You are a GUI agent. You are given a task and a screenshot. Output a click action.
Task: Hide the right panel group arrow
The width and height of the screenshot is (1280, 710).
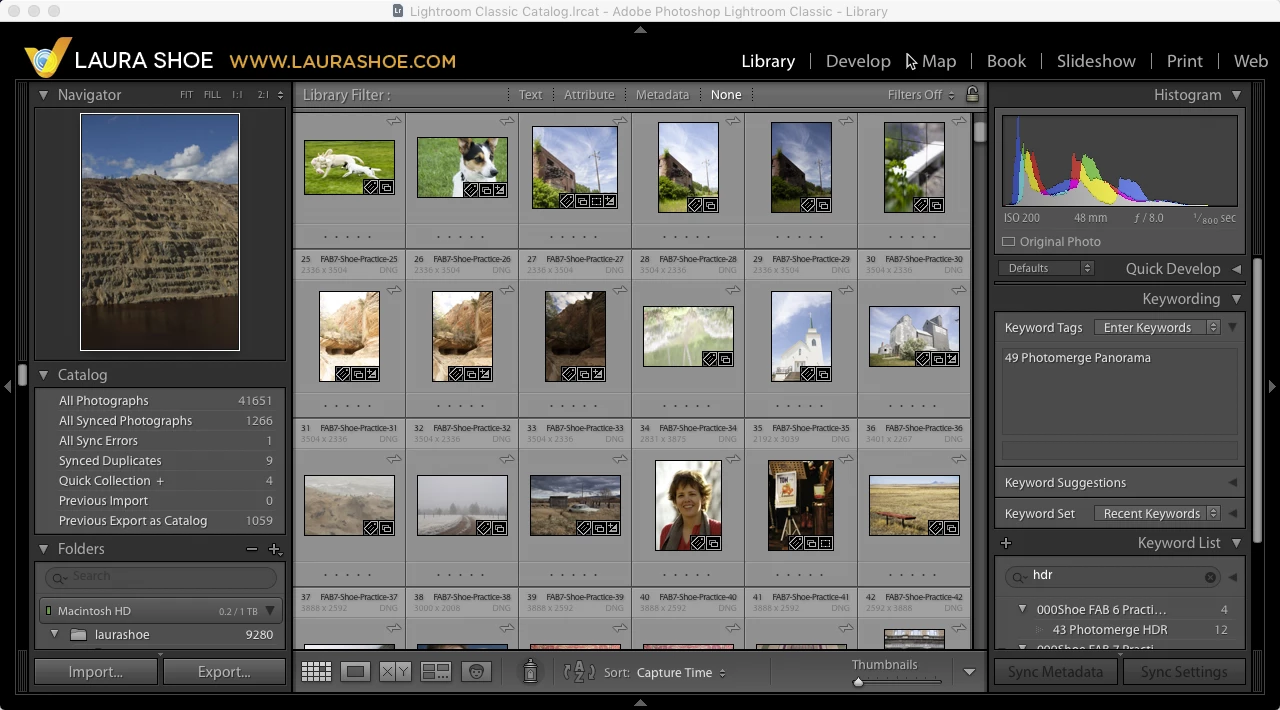pos(1272,386)
